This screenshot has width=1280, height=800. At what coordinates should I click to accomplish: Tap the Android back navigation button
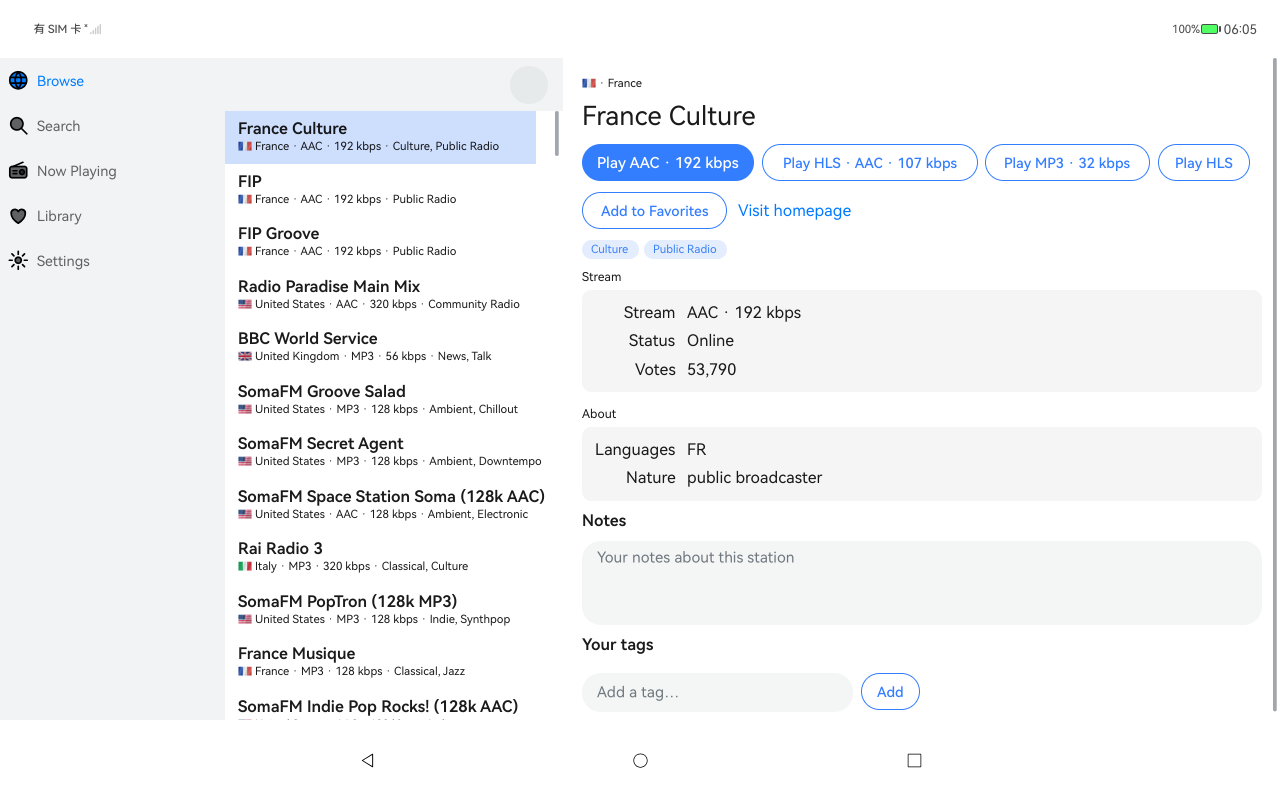pos(367,760)
